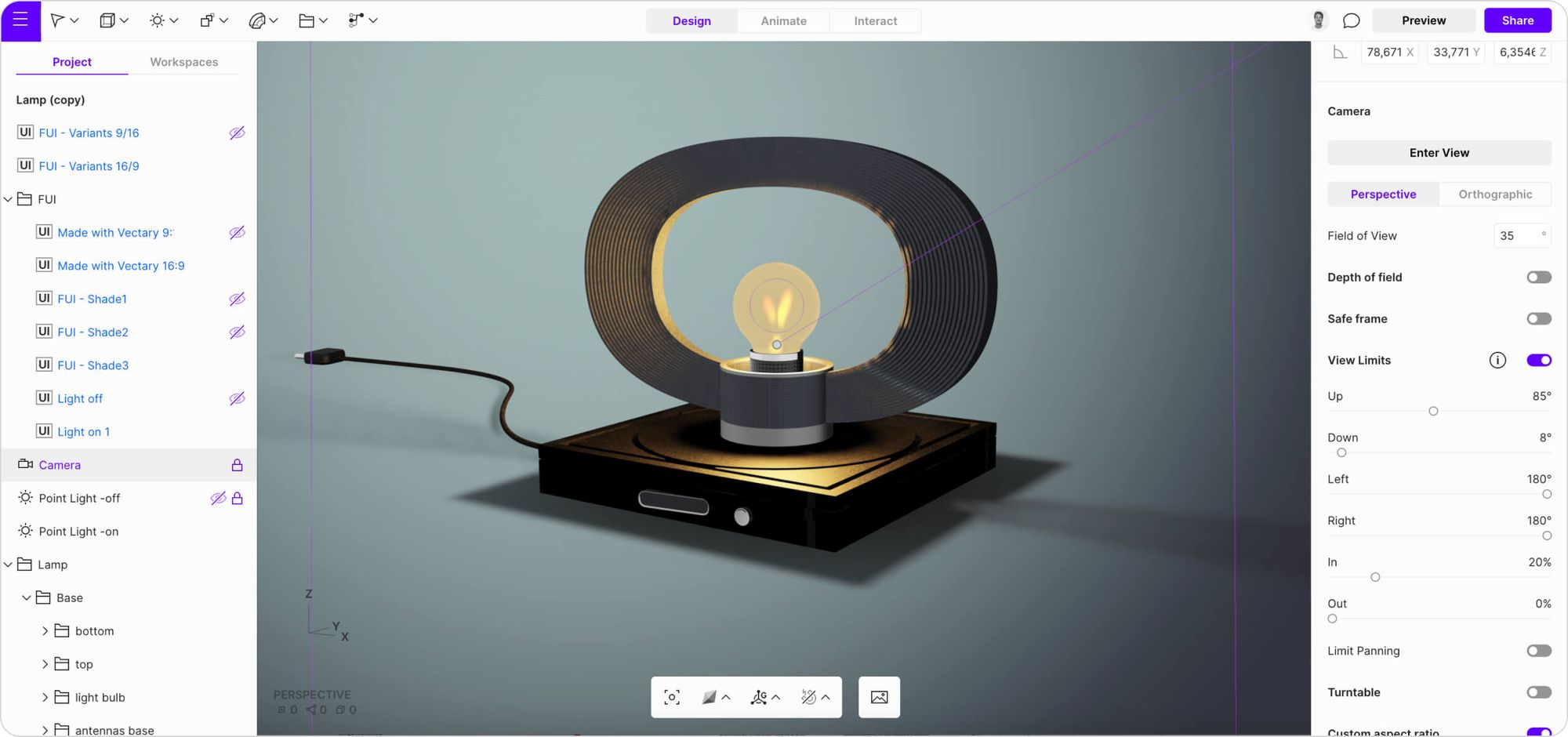The width and height of the screenshot is (1568, 737).
Task: Turn on the Safe frame toggle
Action: (1538, 318)
